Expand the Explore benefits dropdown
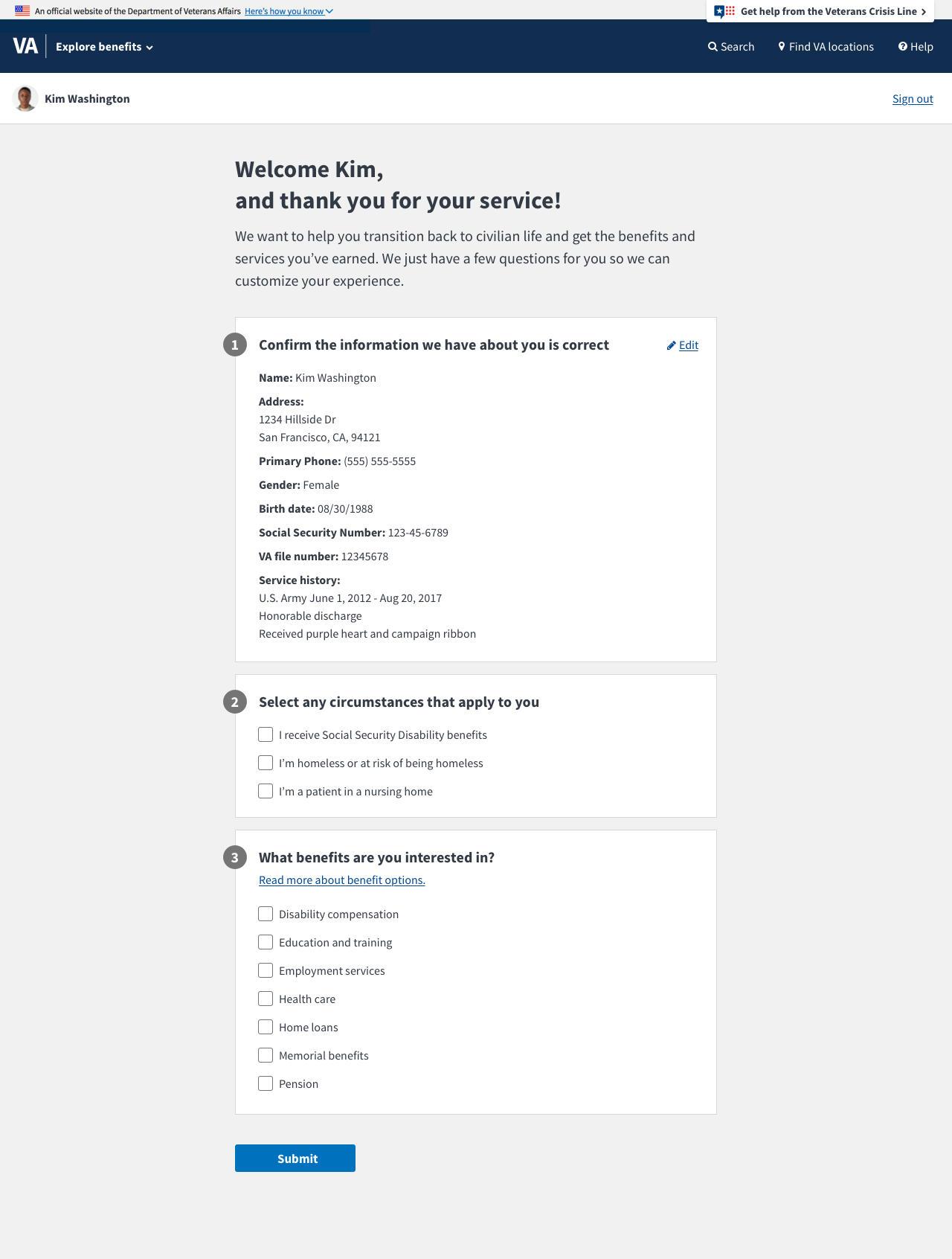The width and height of the screenshot is (952, 1259). [x=104, y=47]
